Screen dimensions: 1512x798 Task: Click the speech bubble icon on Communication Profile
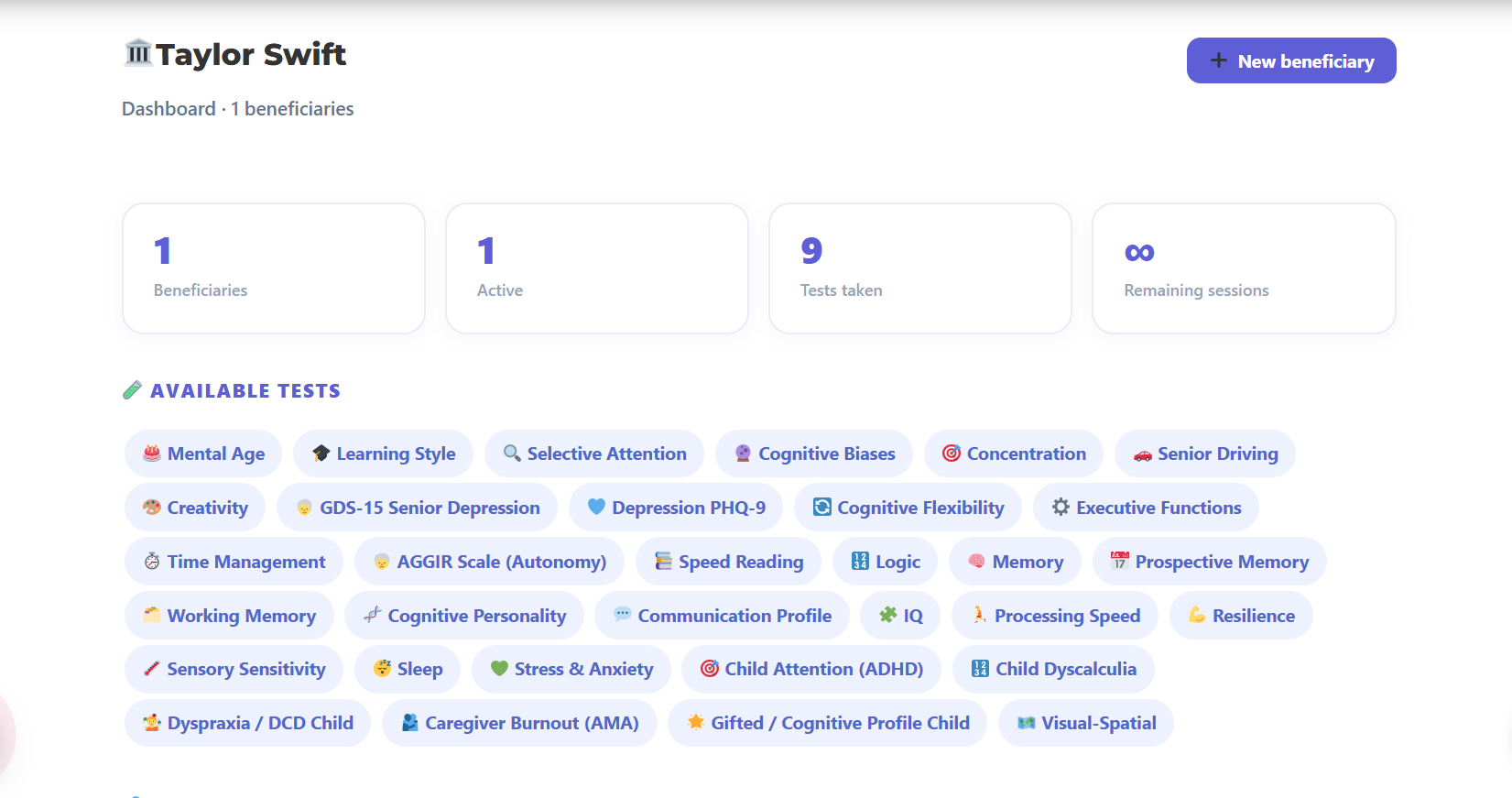point(622,614)
